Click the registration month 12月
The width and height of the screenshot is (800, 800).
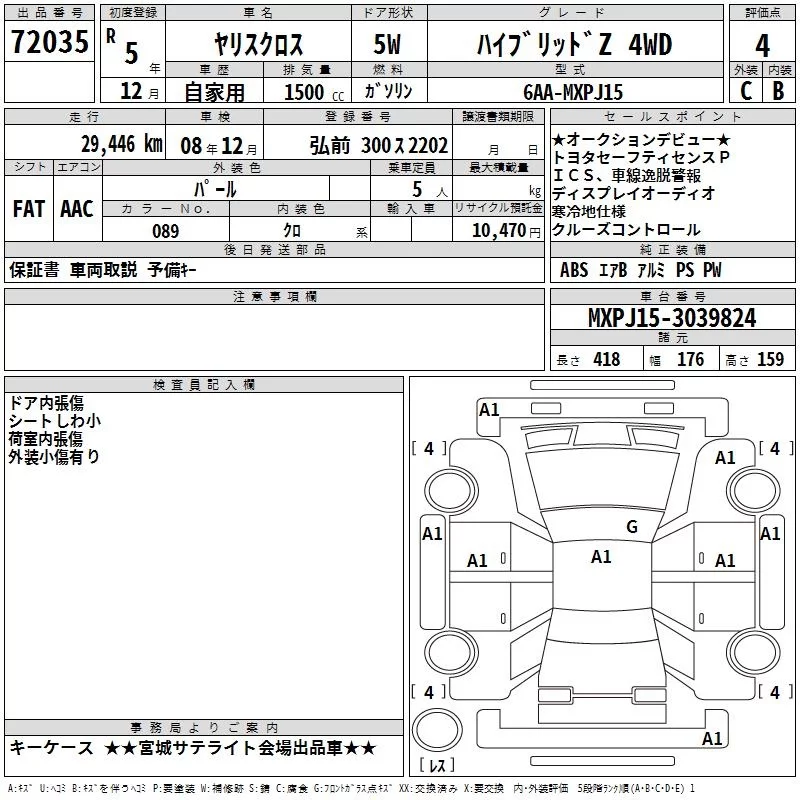pyautogui.click(x=139, y=91)
